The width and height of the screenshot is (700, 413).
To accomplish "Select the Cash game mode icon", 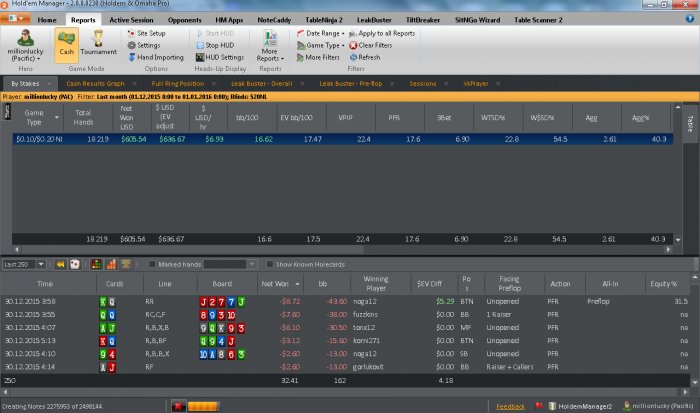I will click(67, 45).
